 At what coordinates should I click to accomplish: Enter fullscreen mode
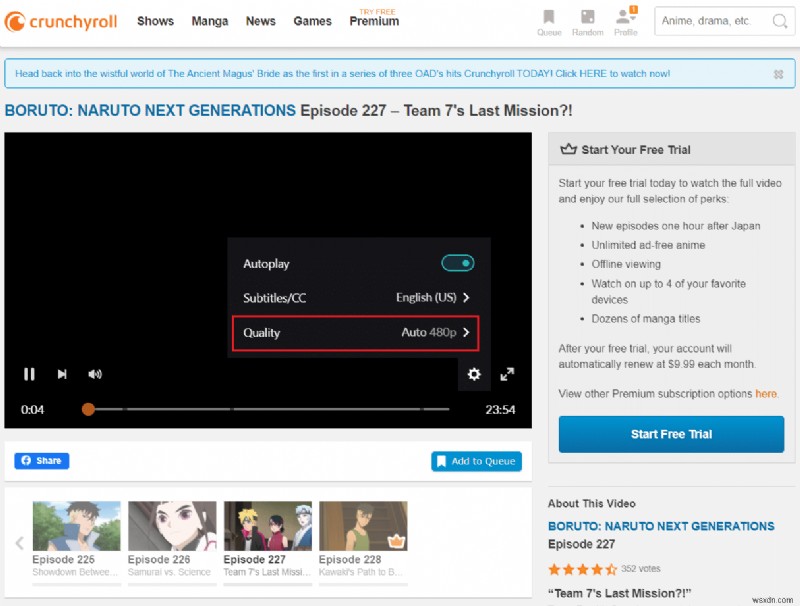pos(508,374)
